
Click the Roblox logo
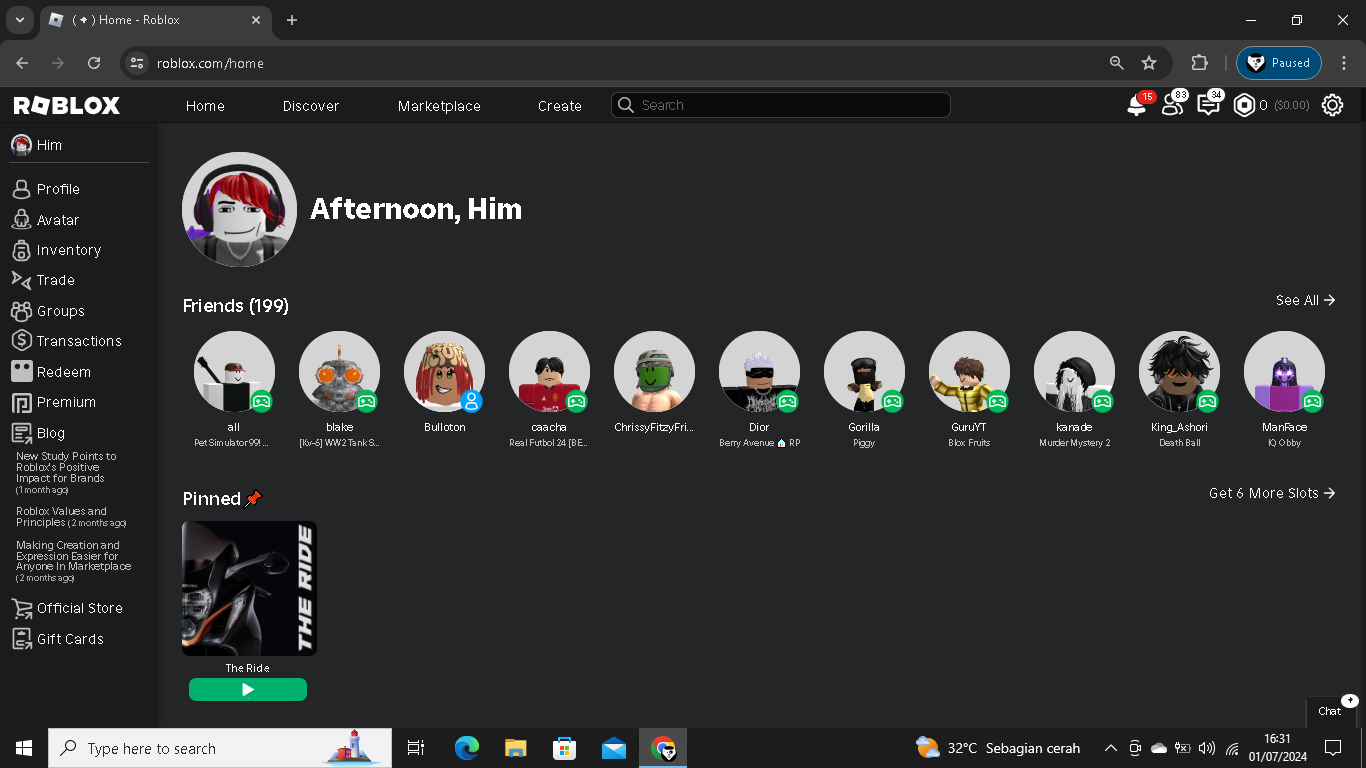[67, 105]
